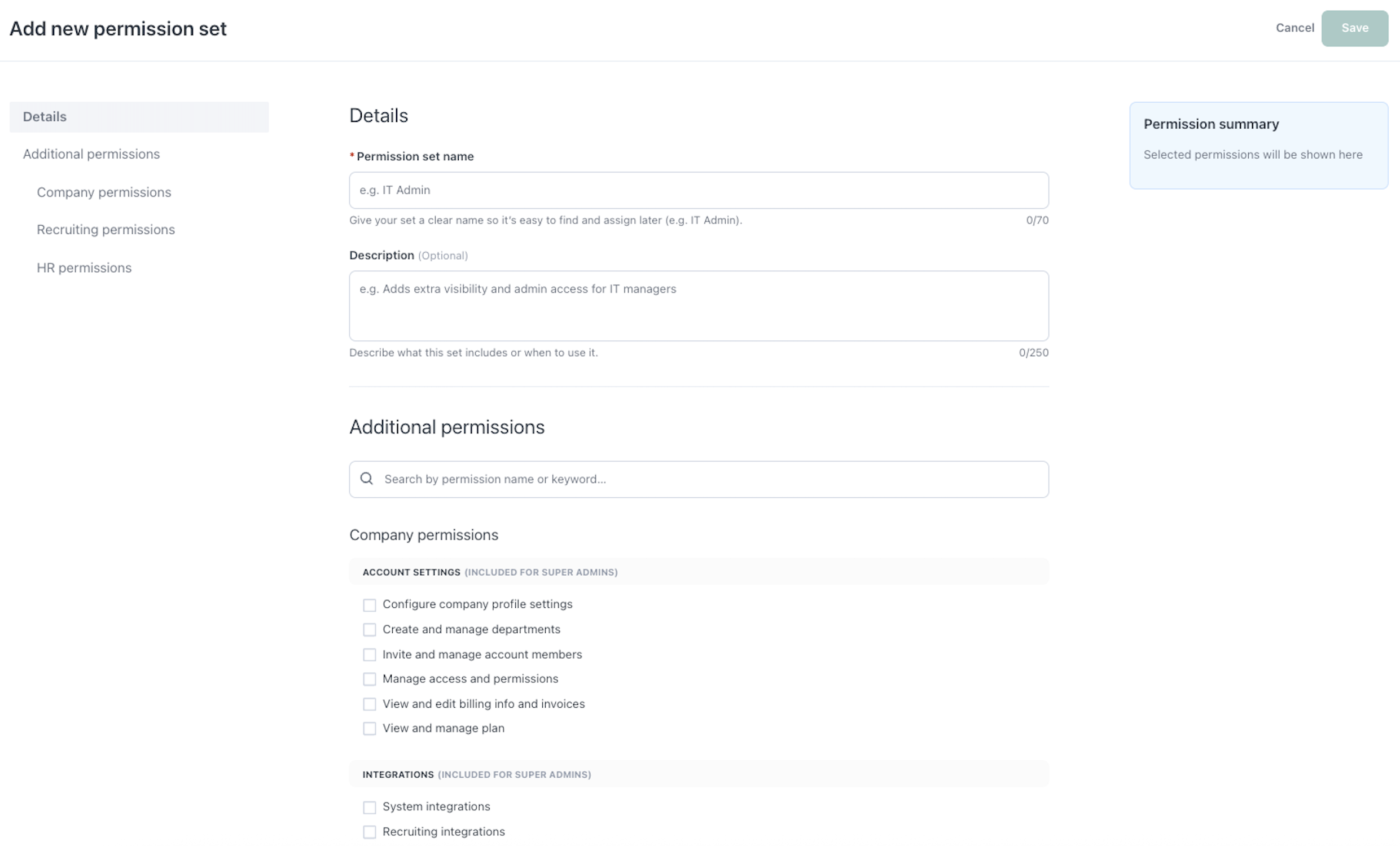Viewport: 1400px width, 846px height.
Task: Check Create and manage departments
Action: (x=370, y=629)
